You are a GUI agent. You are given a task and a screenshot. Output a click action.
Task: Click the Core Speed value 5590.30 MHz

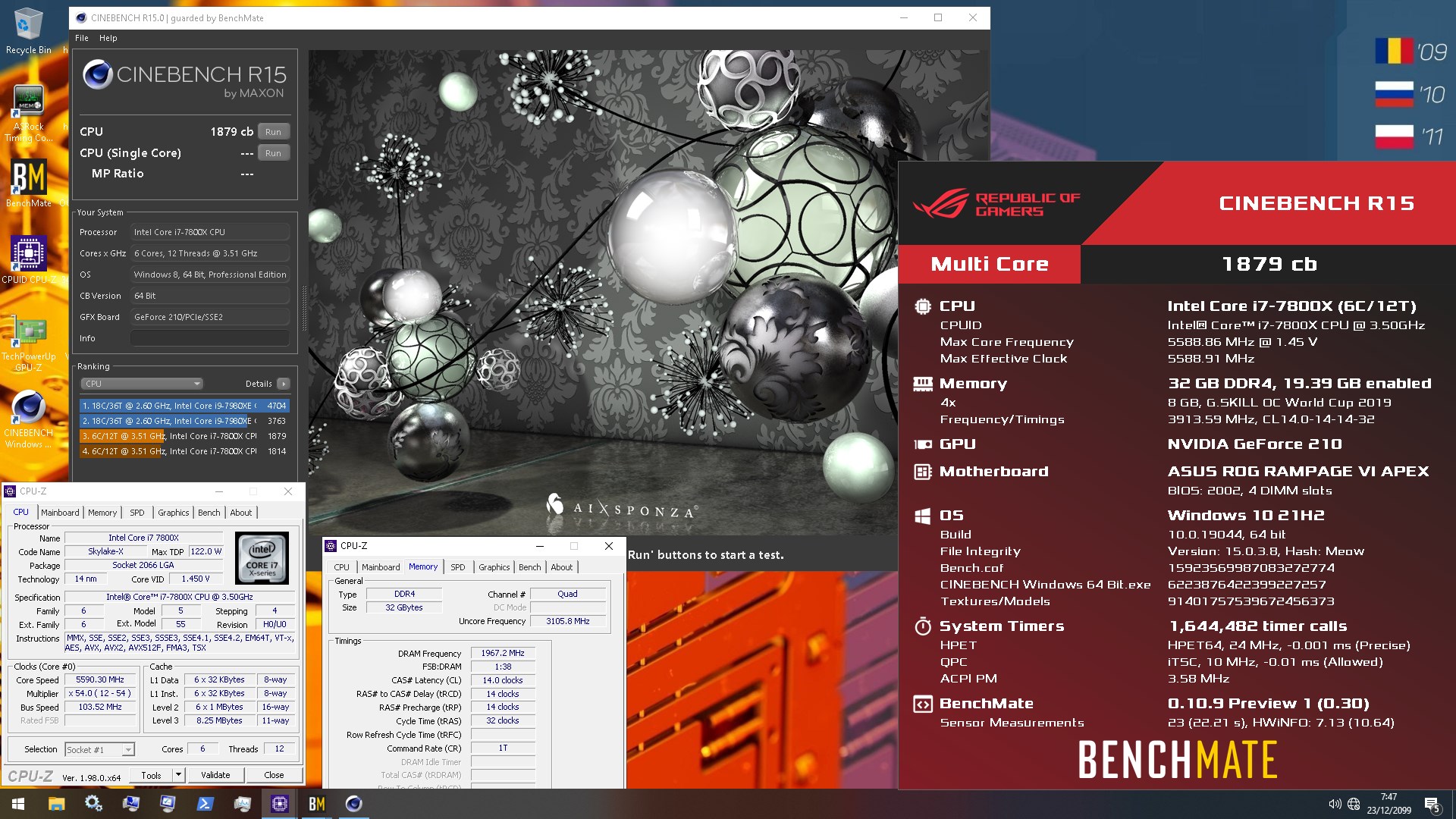(x=100, y=680)
